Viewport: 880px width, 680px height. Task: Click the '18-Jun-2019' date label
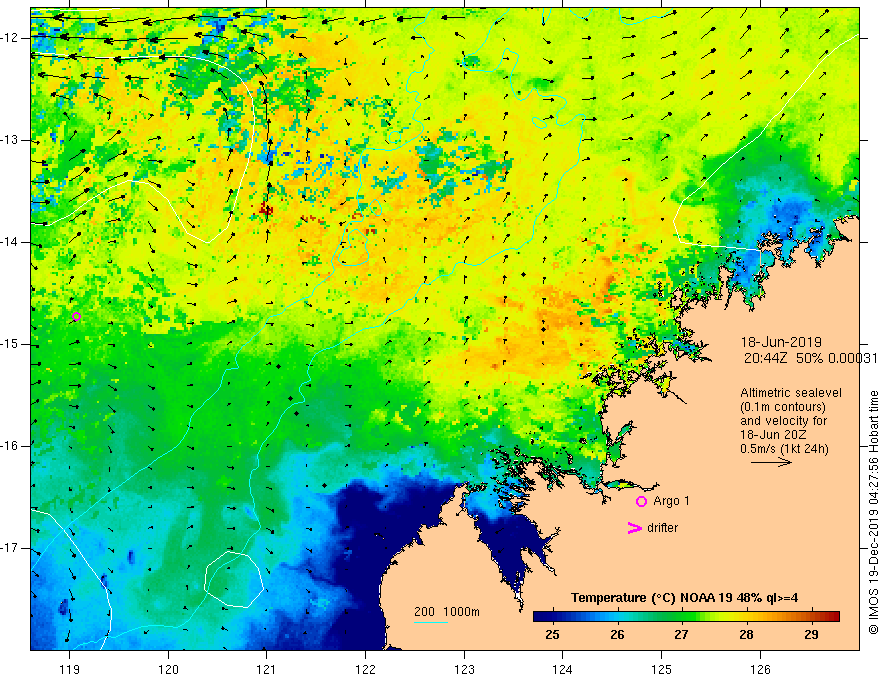pyautogui.click(x=781, y=342)
